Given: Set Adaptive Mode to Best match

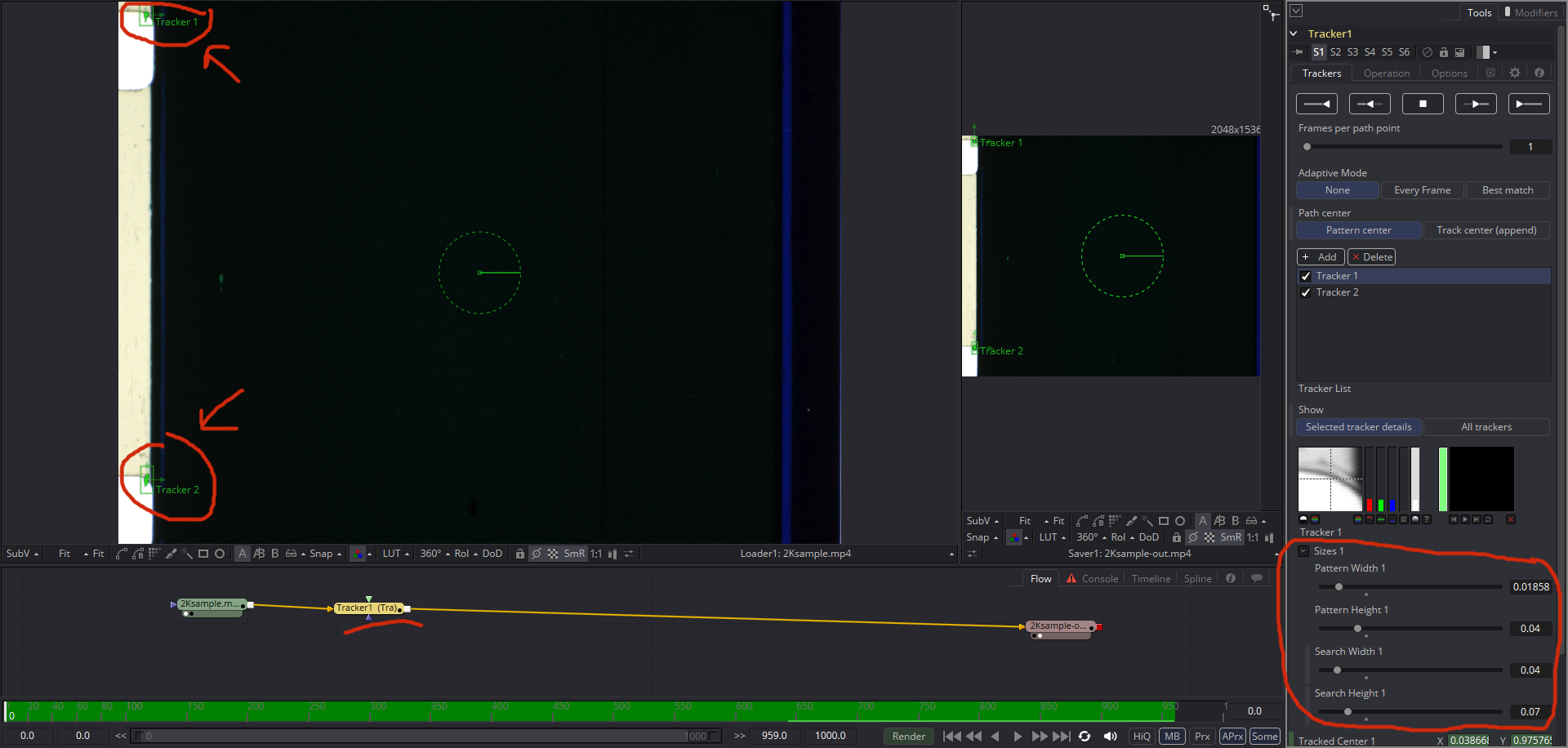Looking at the screenshot, I should pyautogui.click(x=1508, y=190).
